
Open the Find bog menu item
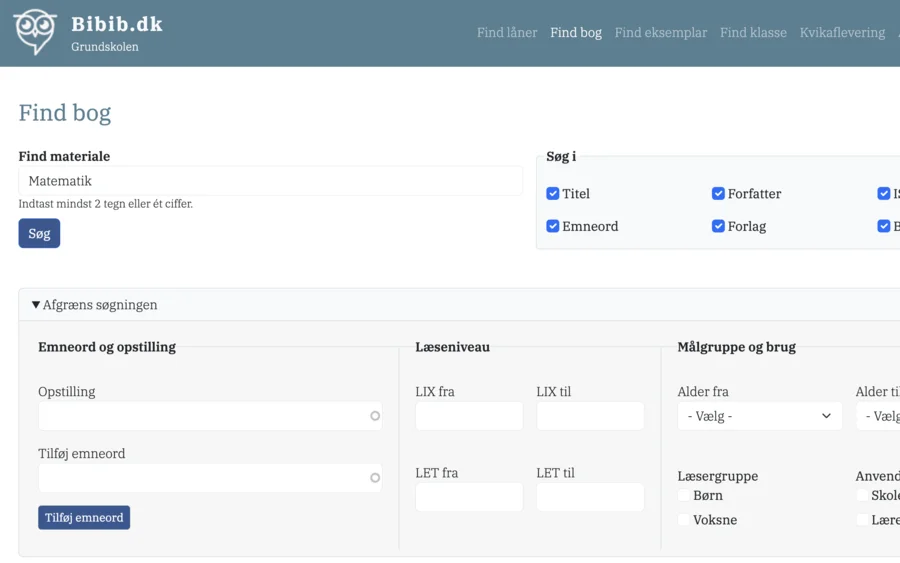(576, 33)
